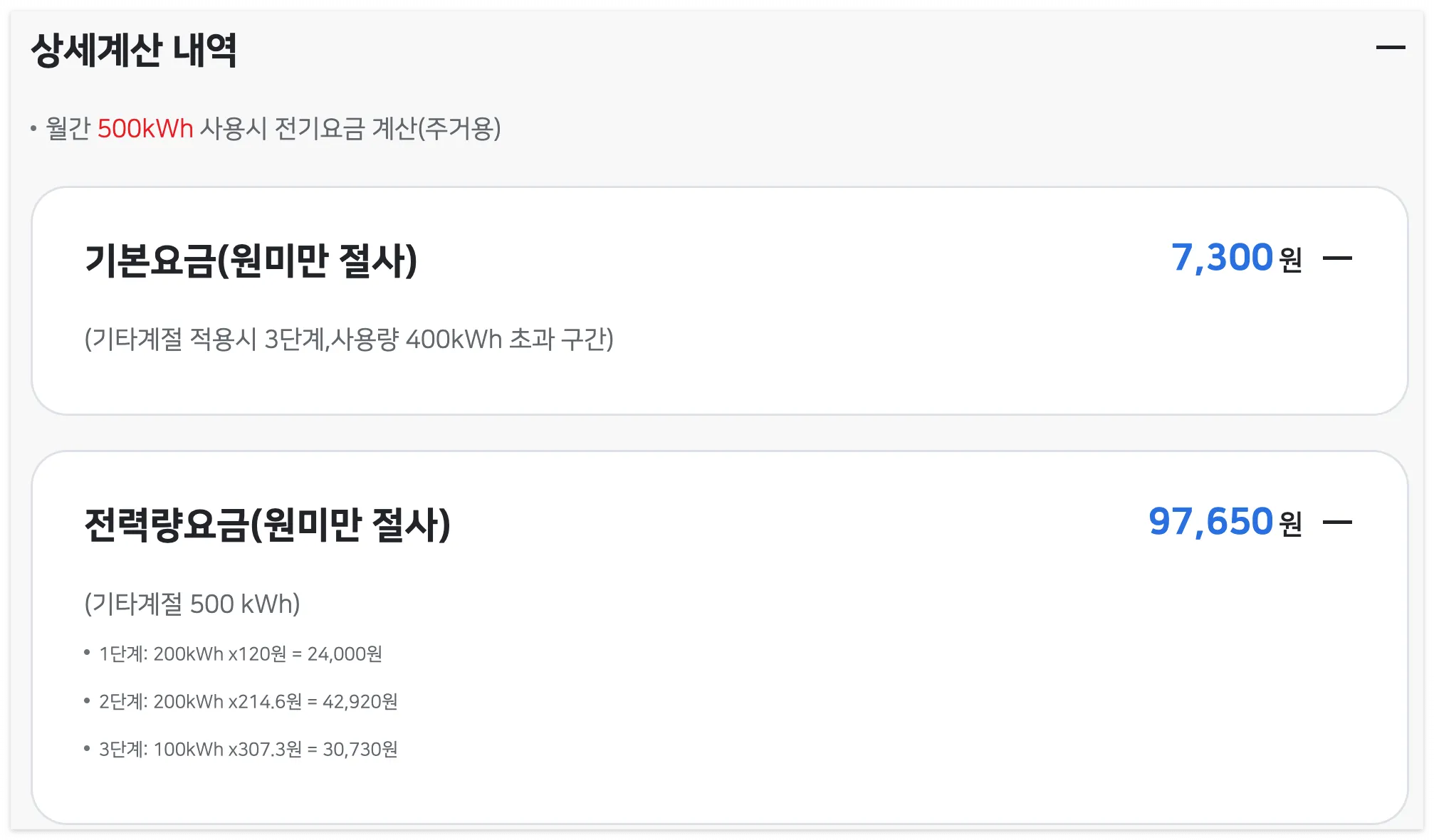Select the red 500kWh value

145,129
